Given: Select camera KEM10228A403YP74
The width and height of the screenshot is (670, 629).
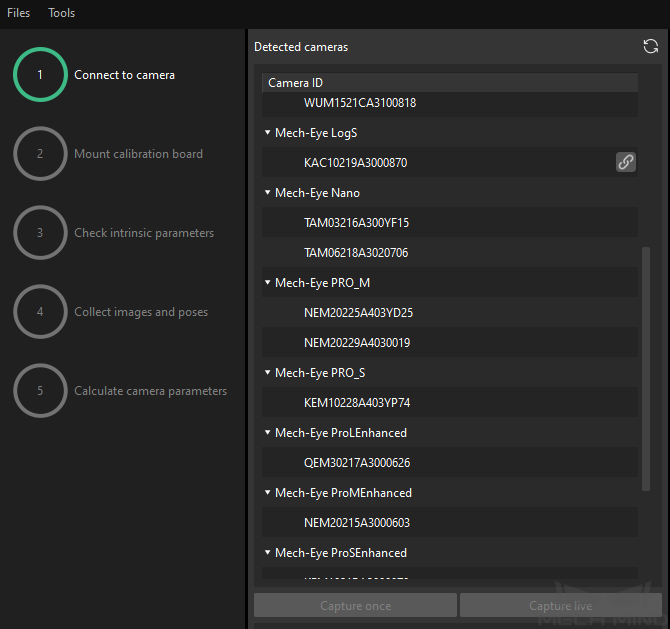Looking at the screenshot, I should pyautogui.click(x=450, y=403).
